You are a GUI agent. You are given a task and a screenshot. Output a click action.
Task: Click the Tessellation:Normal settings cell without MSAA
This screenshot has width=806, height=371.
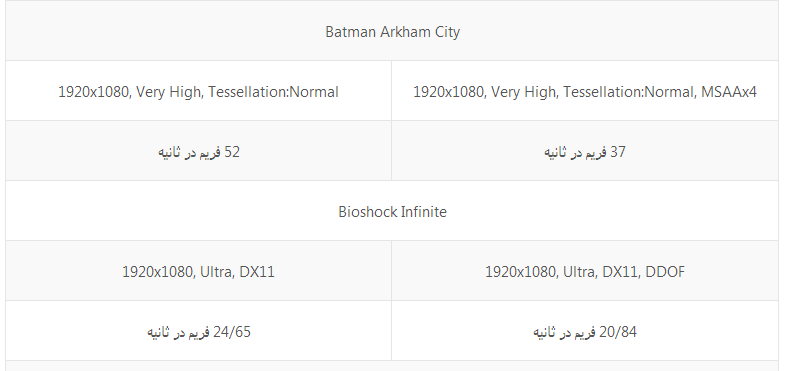pyautogui.click(x=198, y=91)
